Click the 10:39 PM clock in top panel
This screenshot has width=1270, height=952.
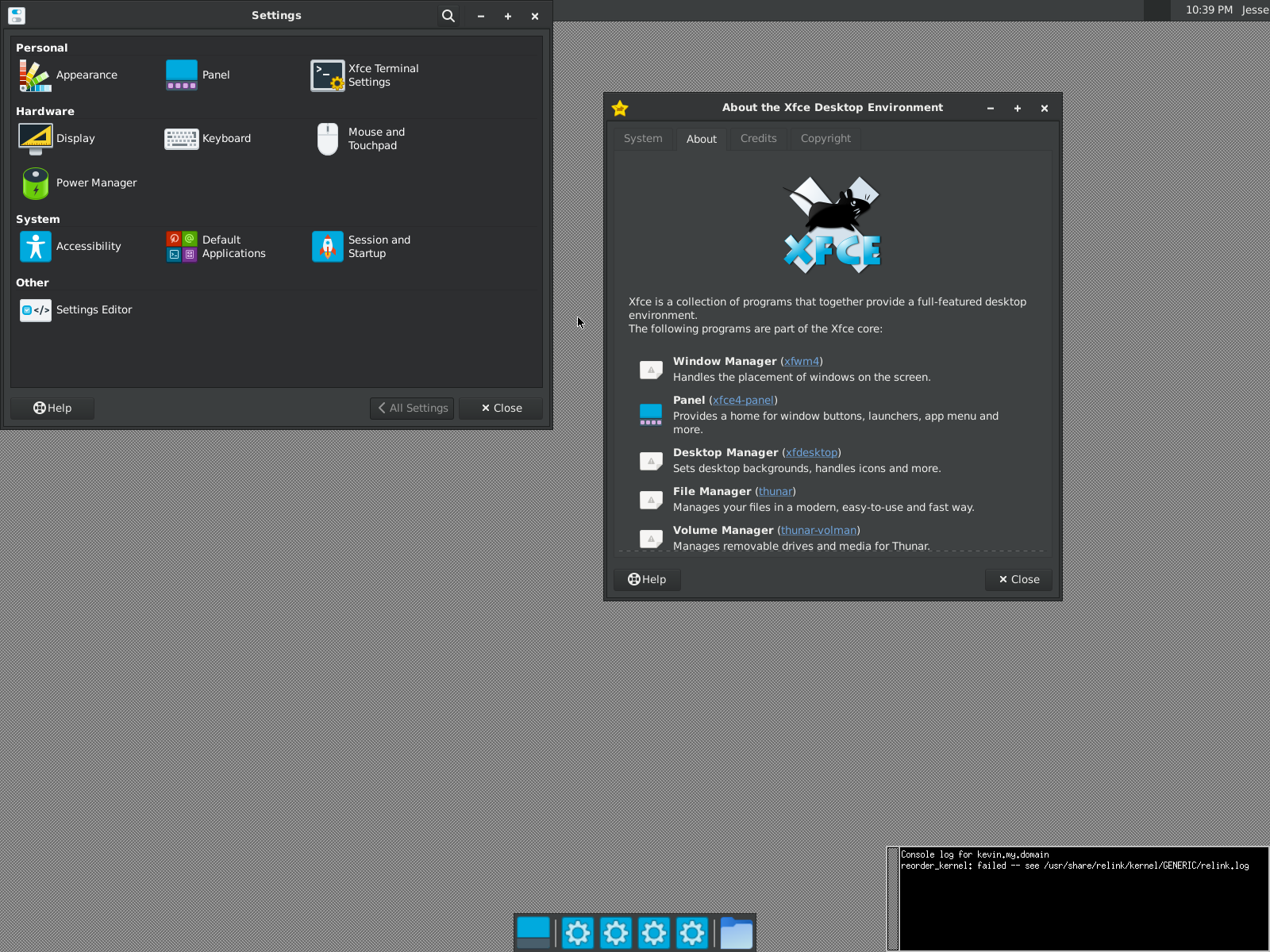click(1209, 10)
